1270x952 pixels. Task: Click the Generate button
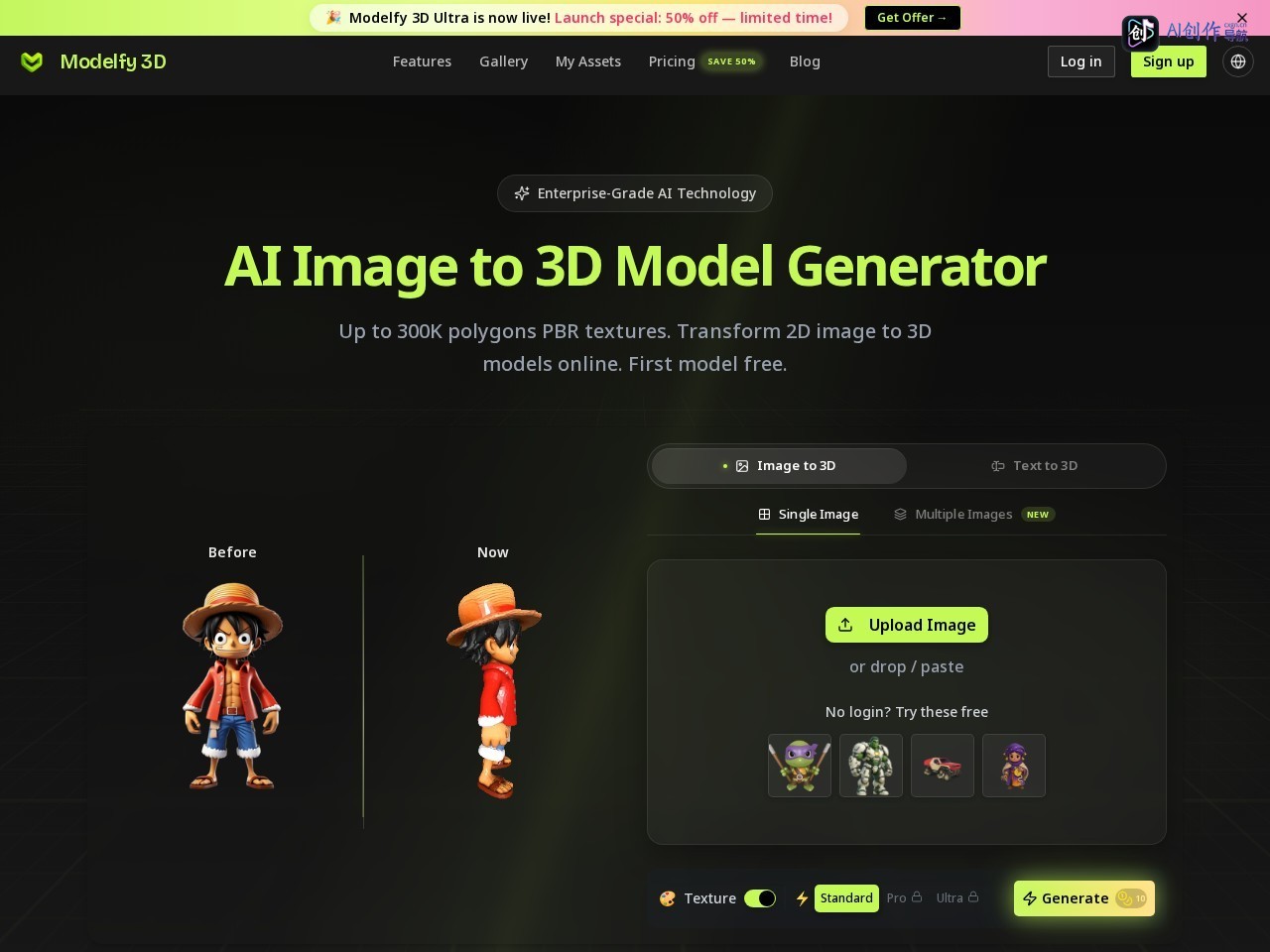pyautogui.click(x=1084, y=898)
